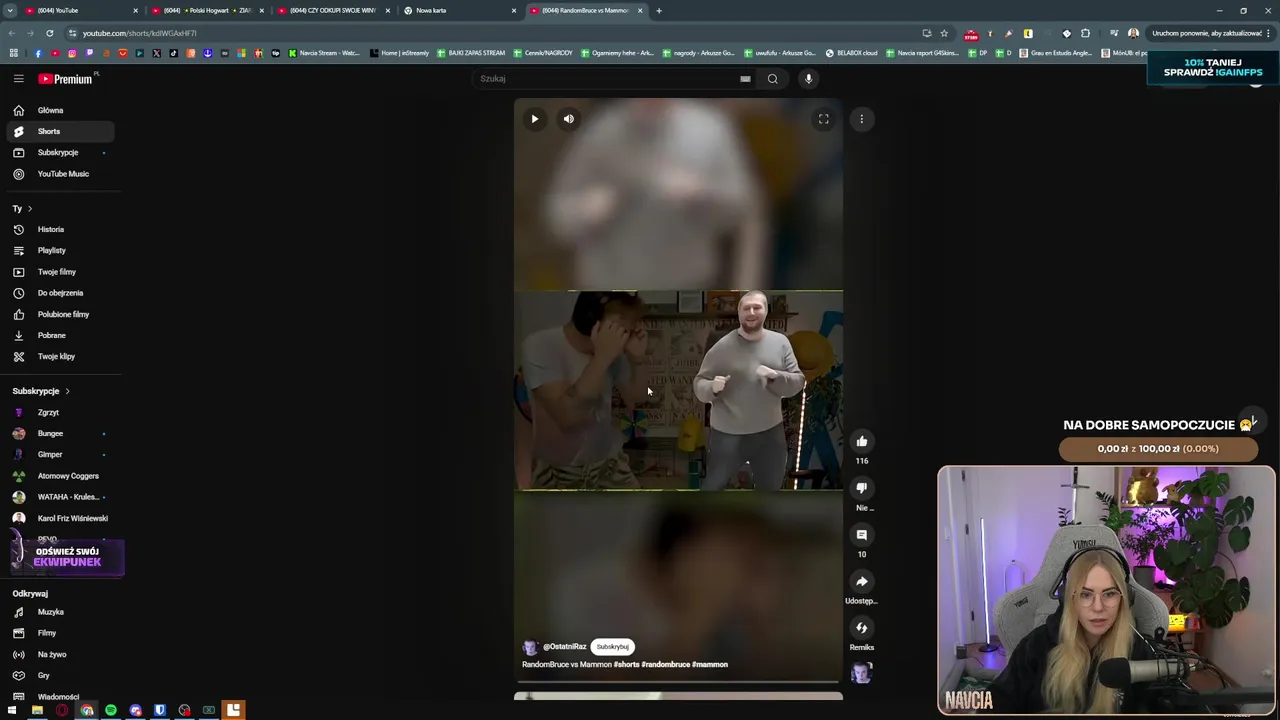Remix this Short
This screenshot has width=1280, height=720.
[861, 628]
